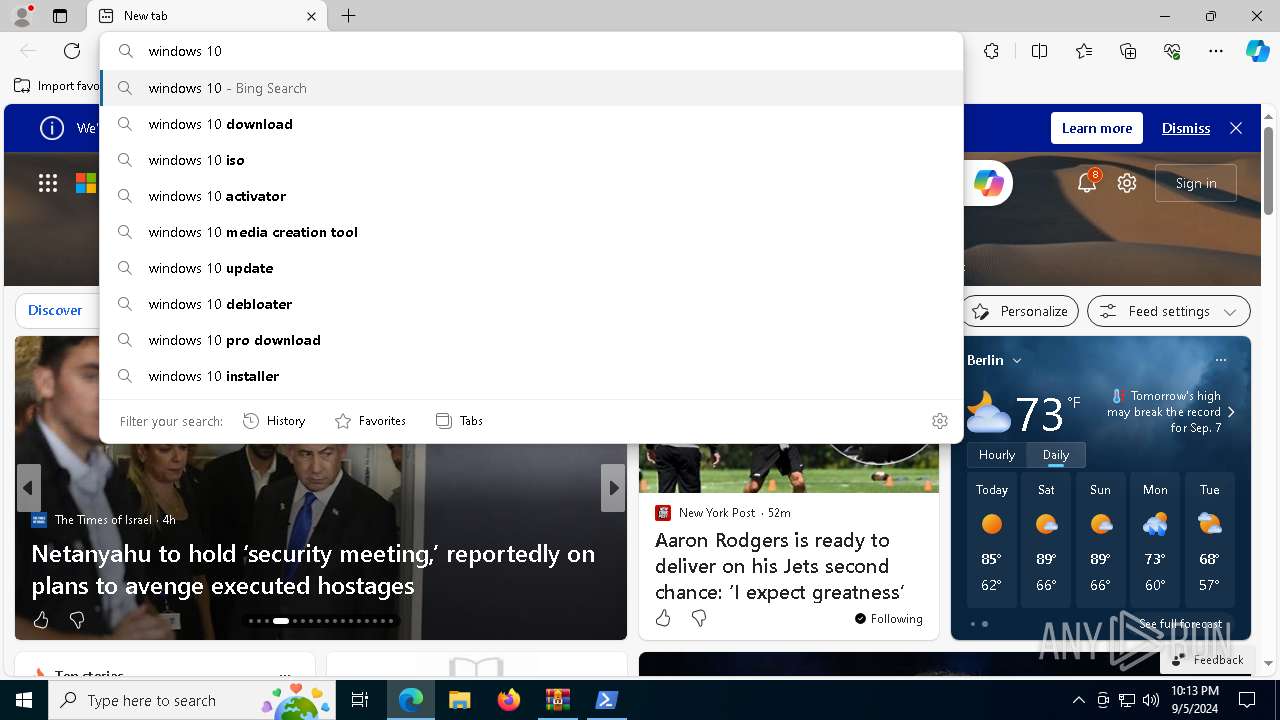
Task: Click the Windows taskbar search box
Action: click(194, 700)
